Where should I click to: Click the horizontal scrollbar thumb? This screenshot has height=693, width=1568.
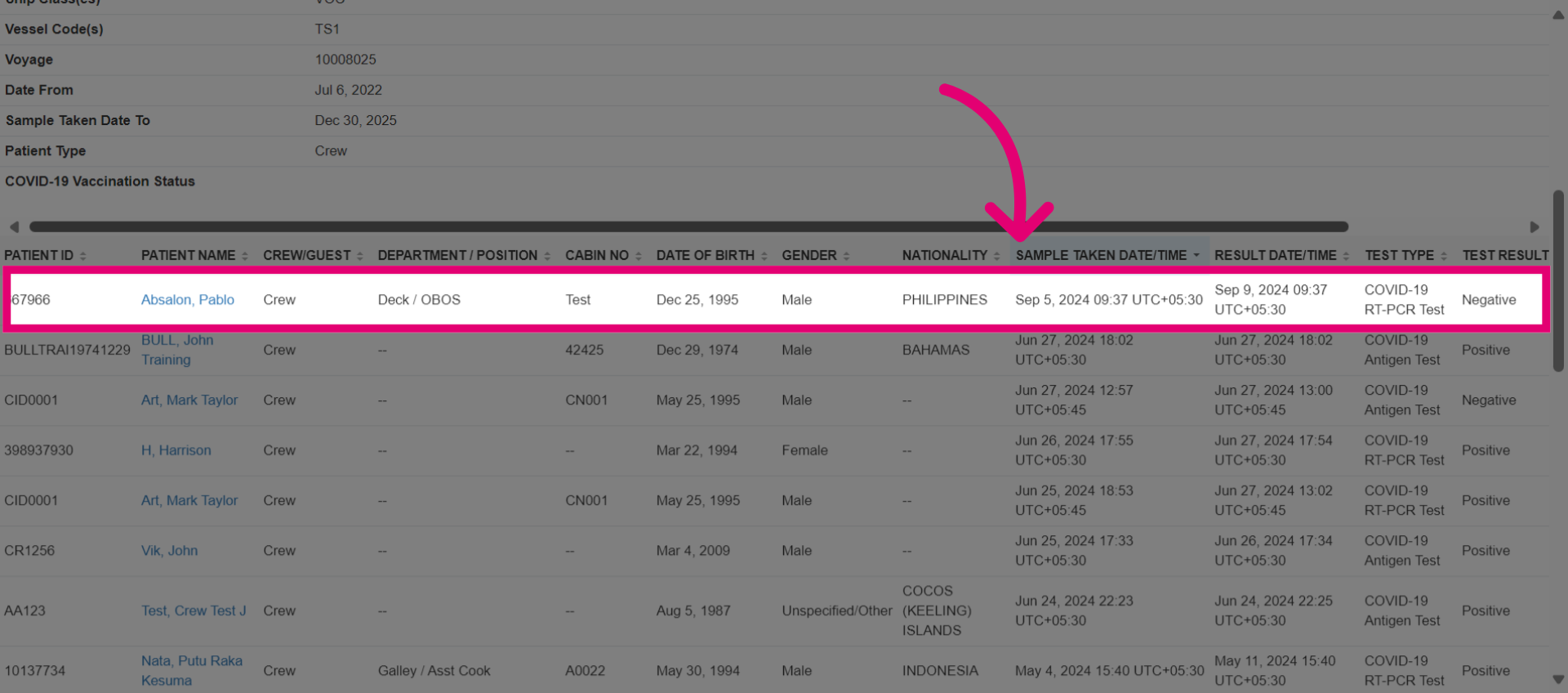[x=688, y=226]
